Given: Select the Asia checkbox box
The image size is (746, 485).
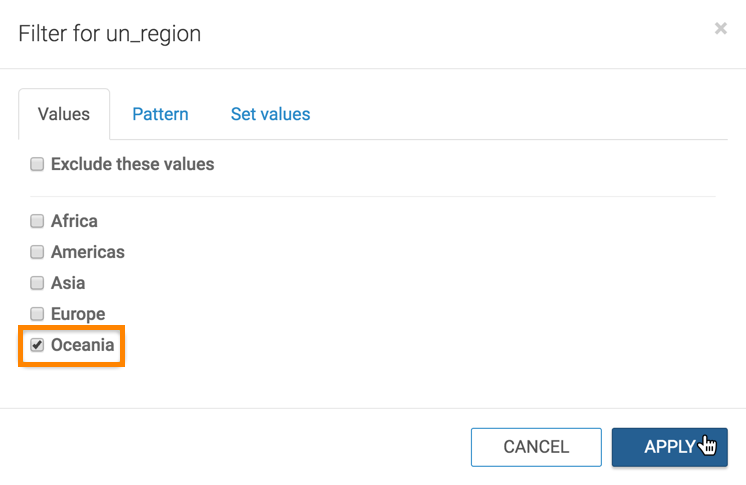Looking at the screenshot, I should [x=37, y=283].
